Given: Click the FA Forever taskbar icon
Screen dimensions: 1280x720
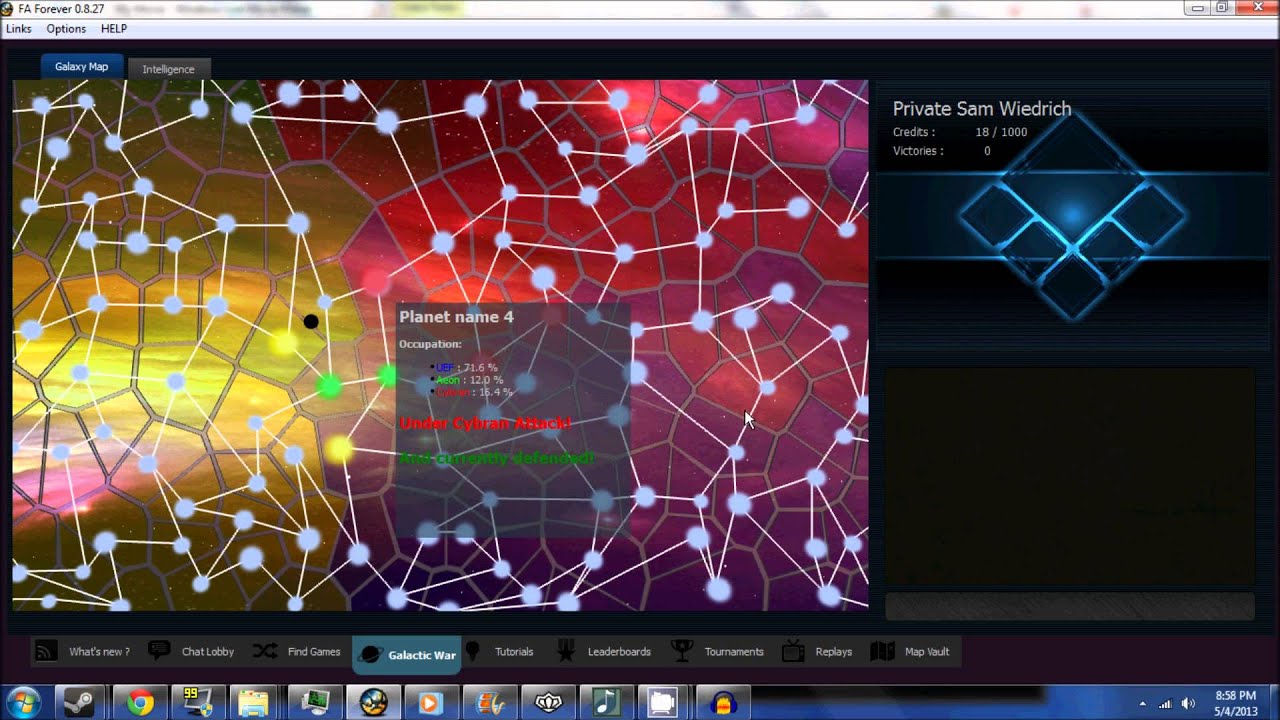Looking at the screenshot, I should click(x=373, y=702).
